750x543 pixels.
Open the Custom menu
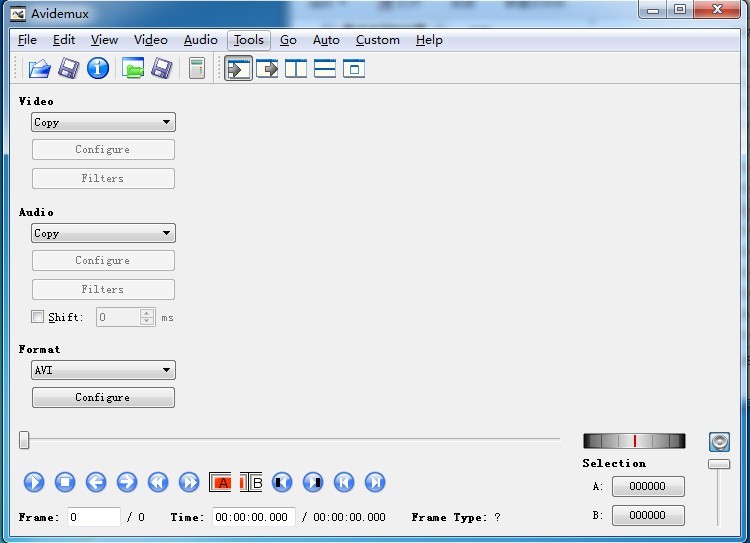click(377, 40)
